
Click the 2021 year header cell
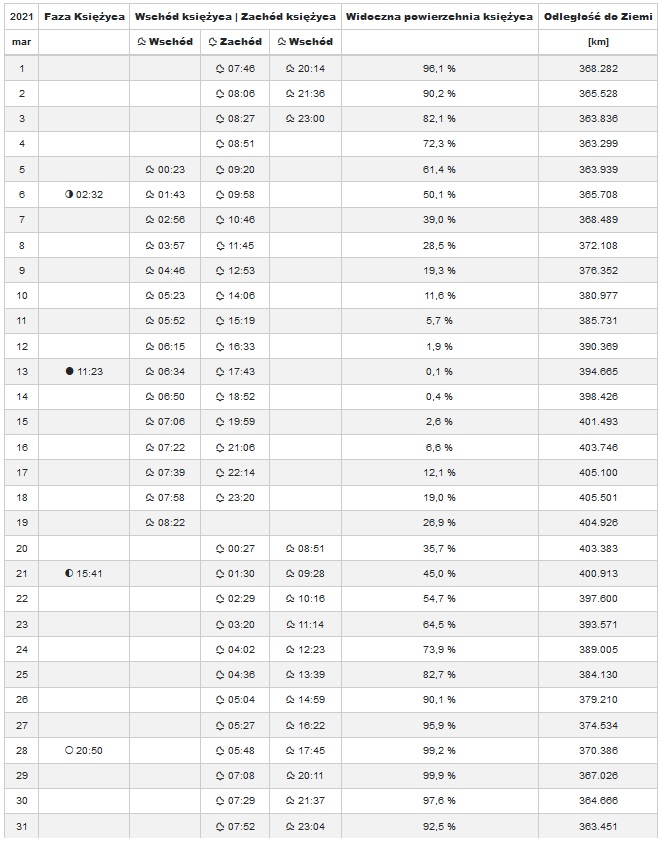[x=21, y=17]
